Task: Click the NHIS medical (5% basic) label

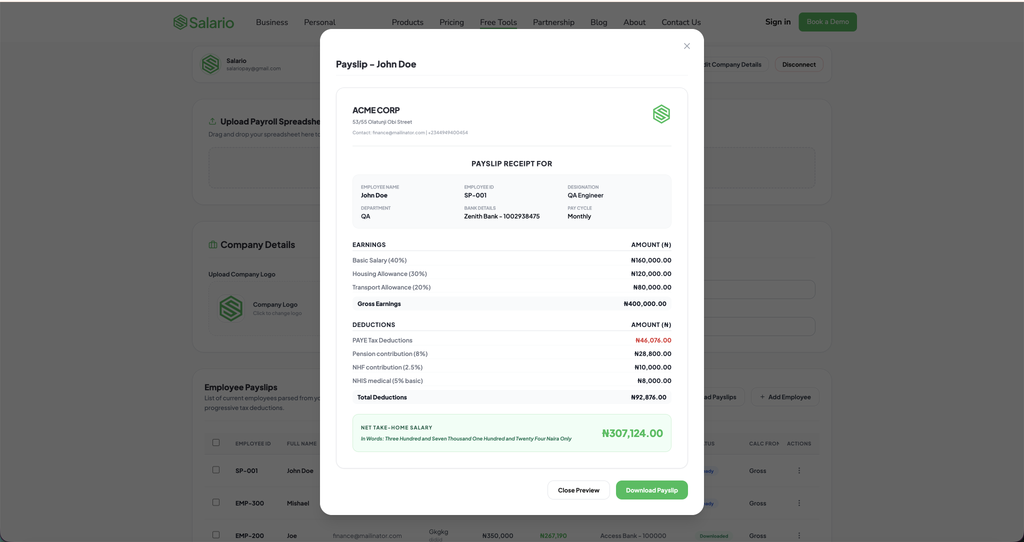Action: (387, 381)
